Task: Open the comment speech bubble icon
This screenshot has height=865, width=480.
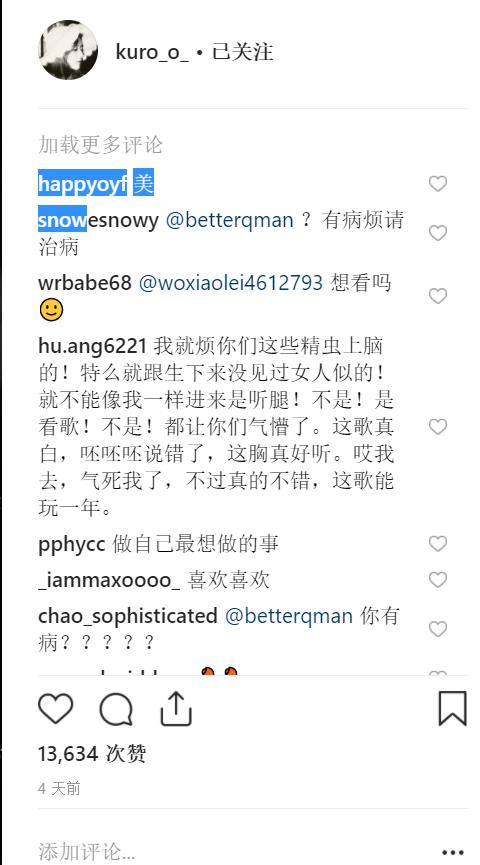Action: point(116,709)
